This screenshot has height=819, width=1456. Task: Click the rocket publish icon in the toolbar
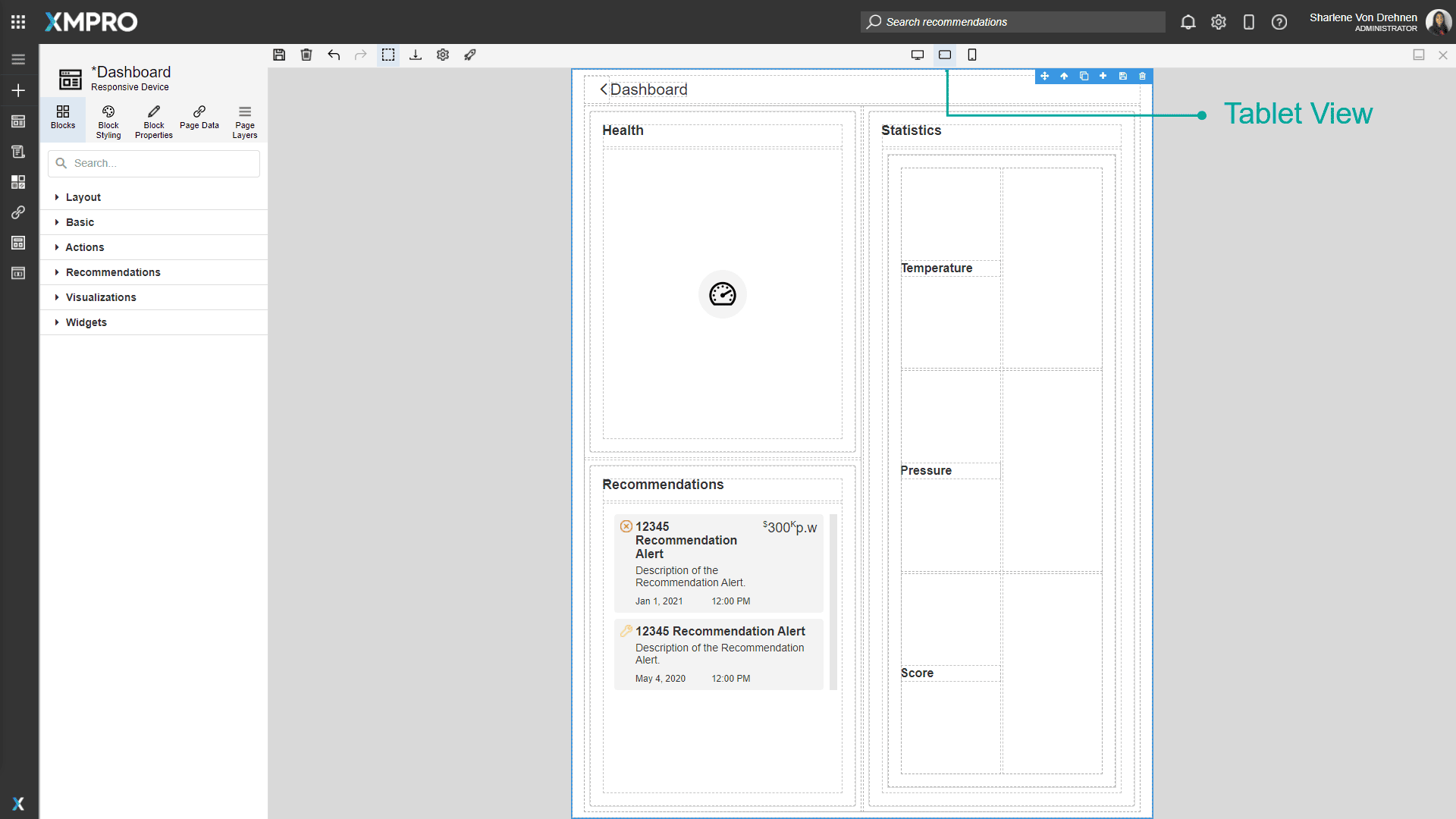point(470,55)
